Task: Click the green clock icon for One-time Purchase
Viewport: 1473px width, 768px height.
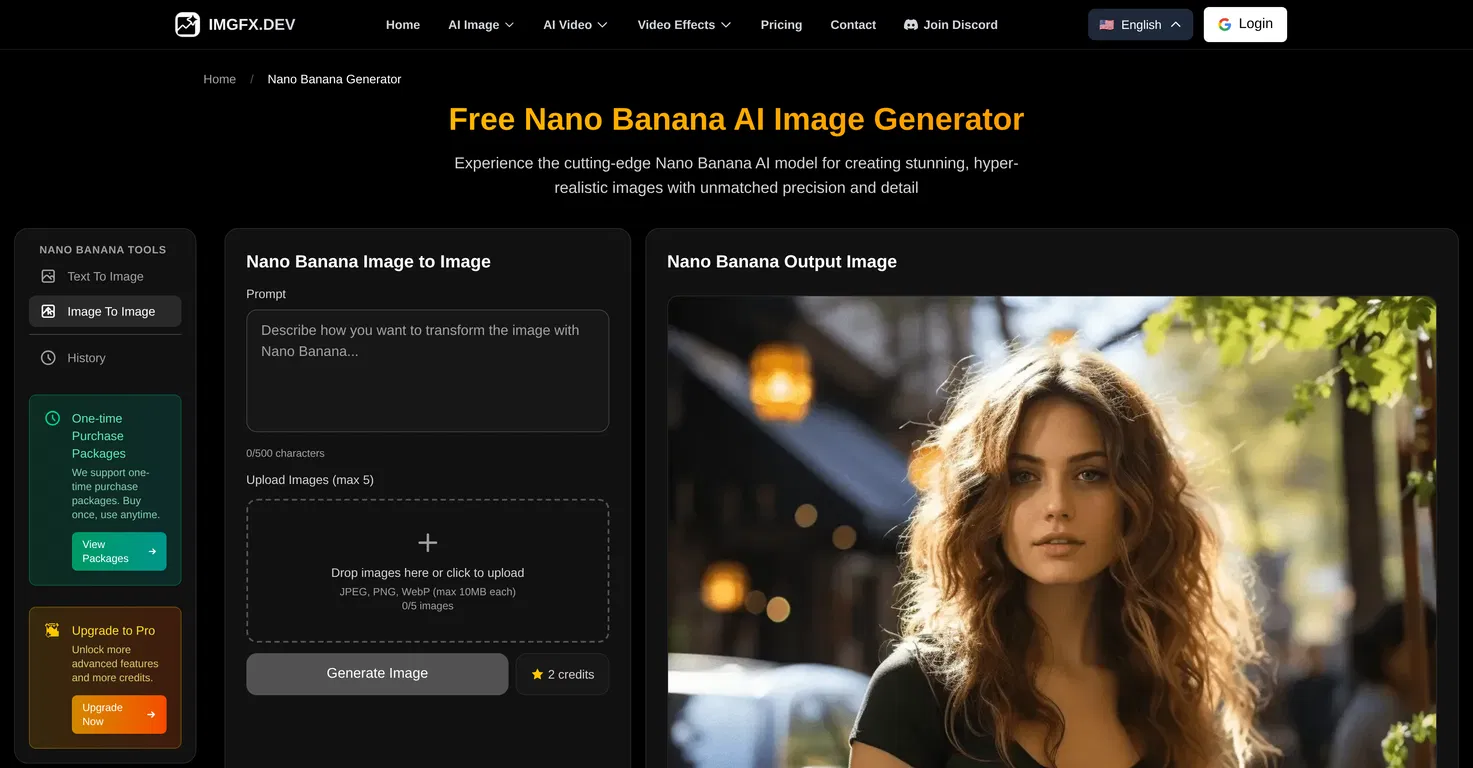Action: pos(53,418)
